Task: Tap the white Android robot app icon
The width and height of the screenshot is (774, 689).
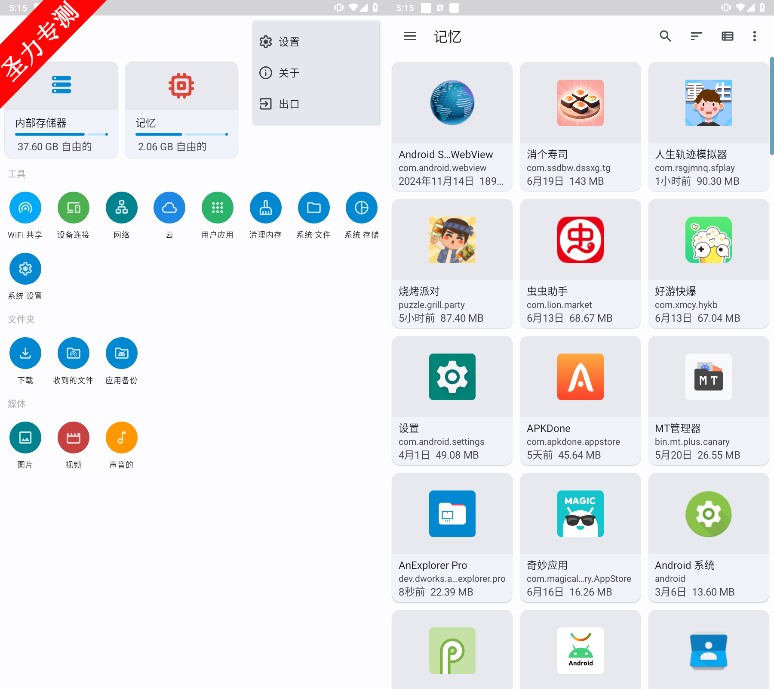Action: [580, 651]
